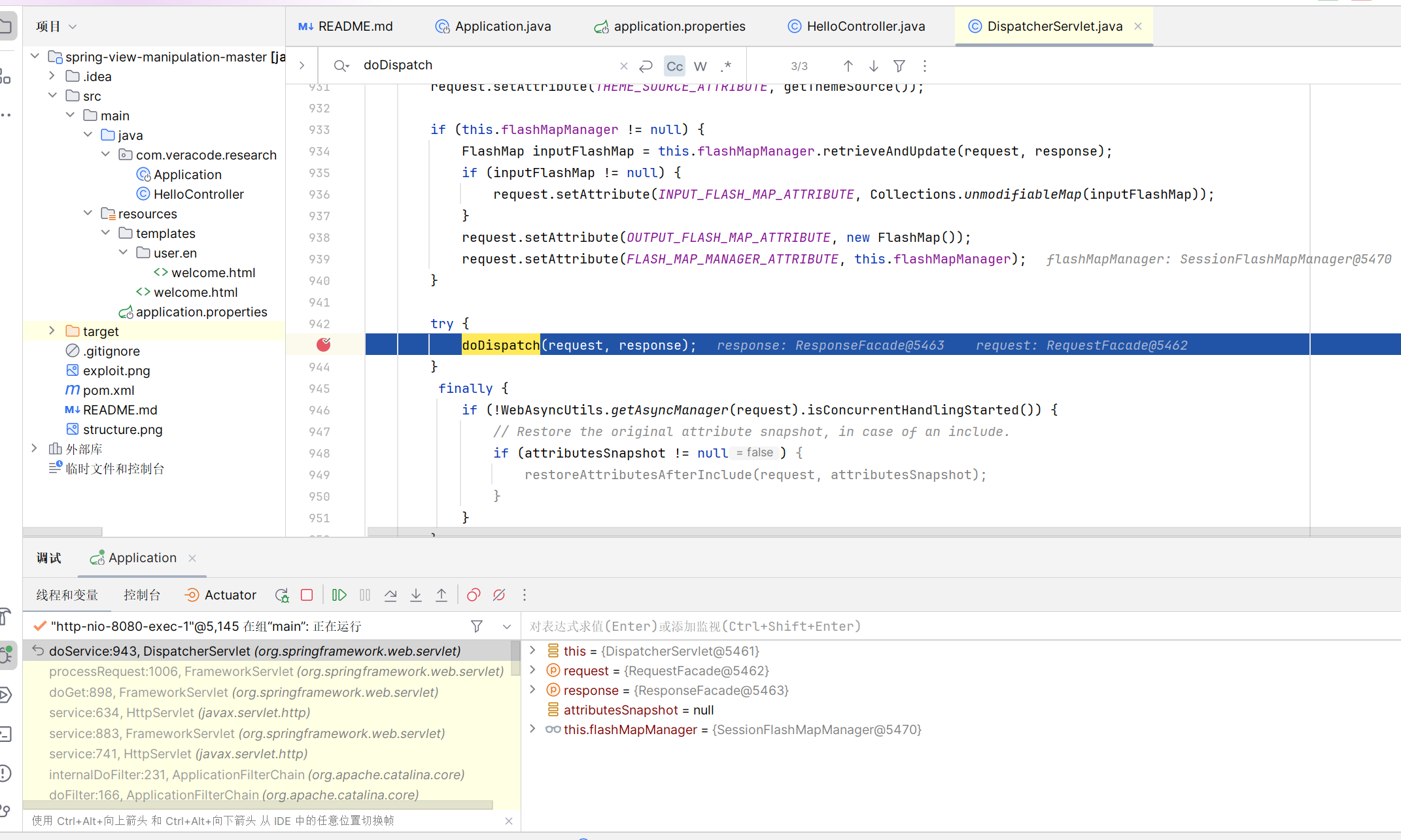Remove breakpoint on line 943

[x=324, y=344]
